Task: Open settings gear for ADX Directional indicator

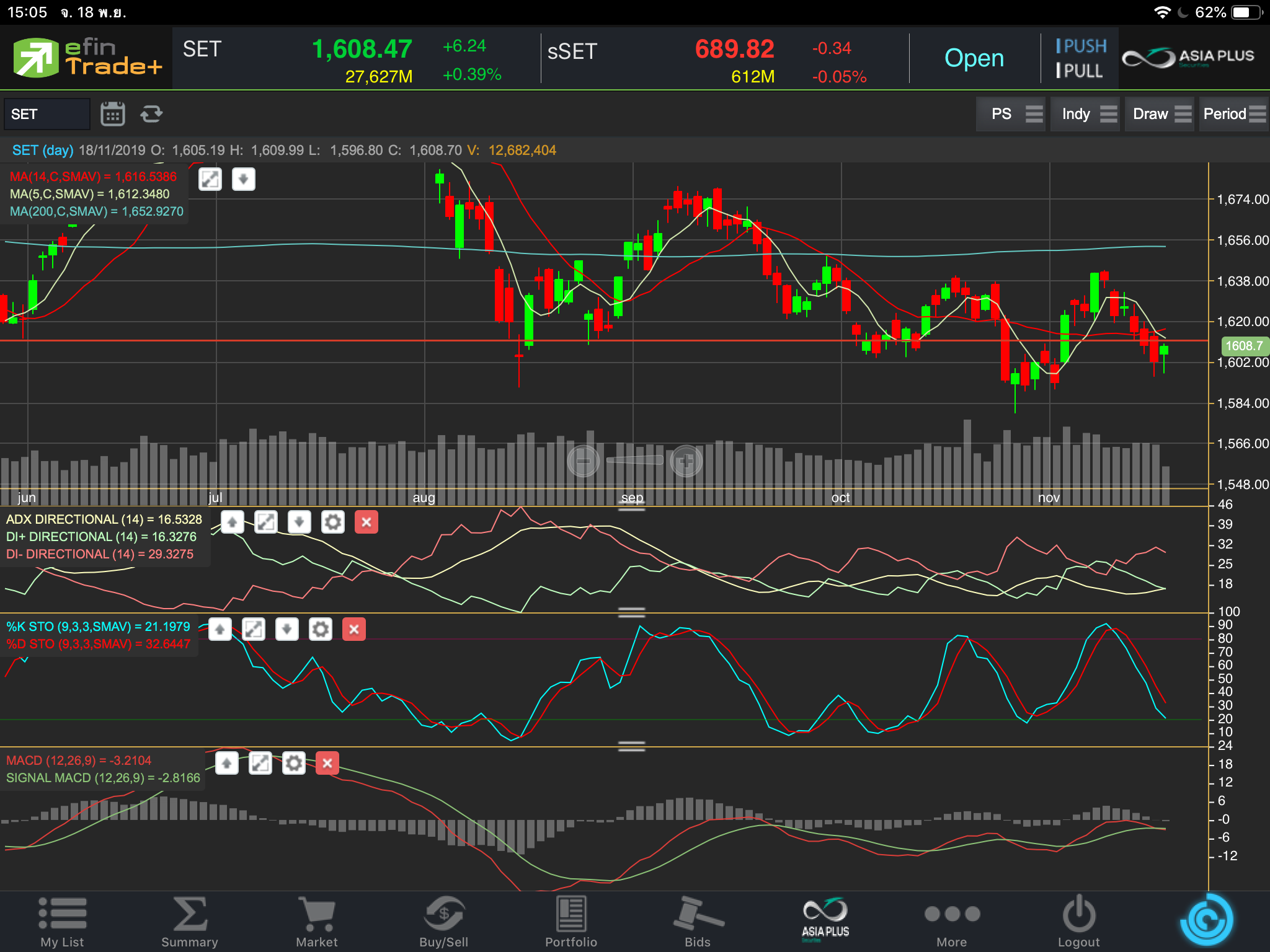Action: 332,522
